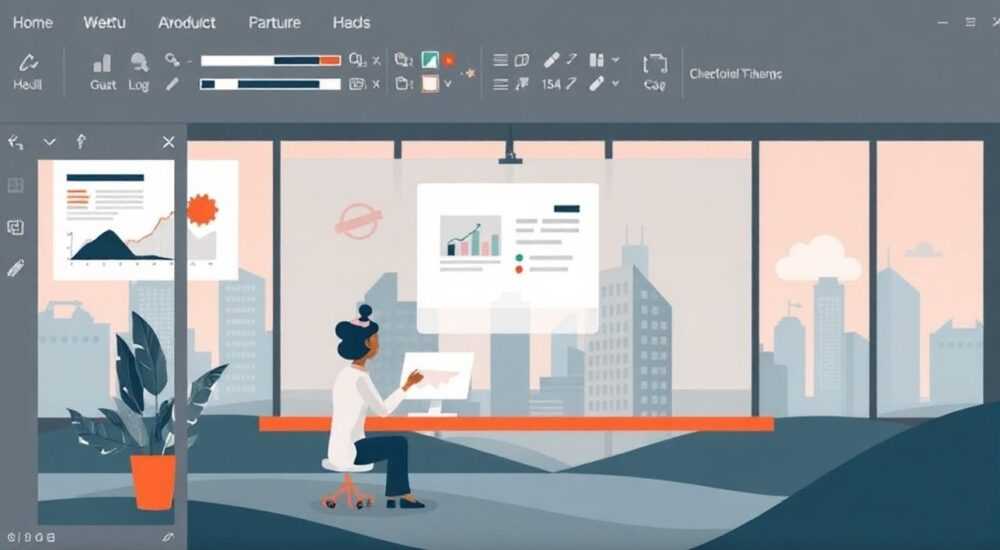
Task: Click the Checfoial Tihems label
Action: (735, 74)
